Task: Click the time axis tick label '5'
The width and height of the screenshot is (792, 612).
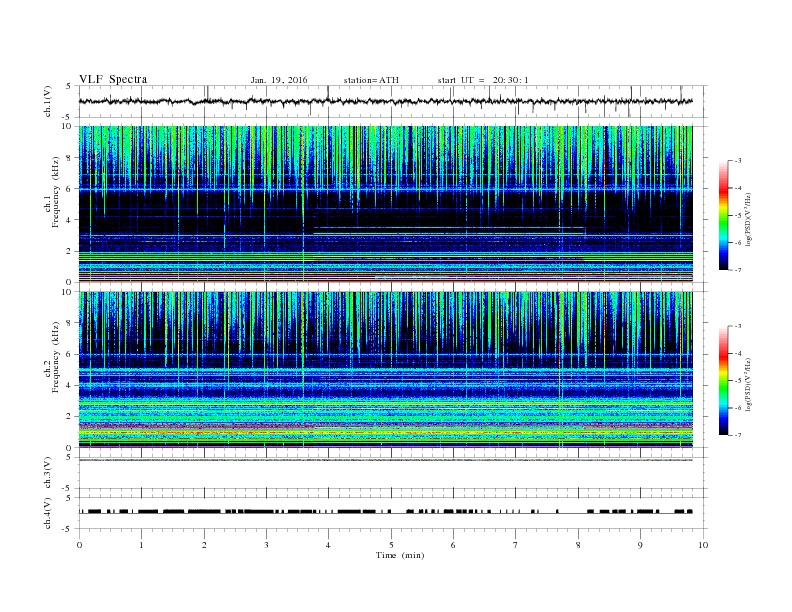Action: tap(391, 545)
